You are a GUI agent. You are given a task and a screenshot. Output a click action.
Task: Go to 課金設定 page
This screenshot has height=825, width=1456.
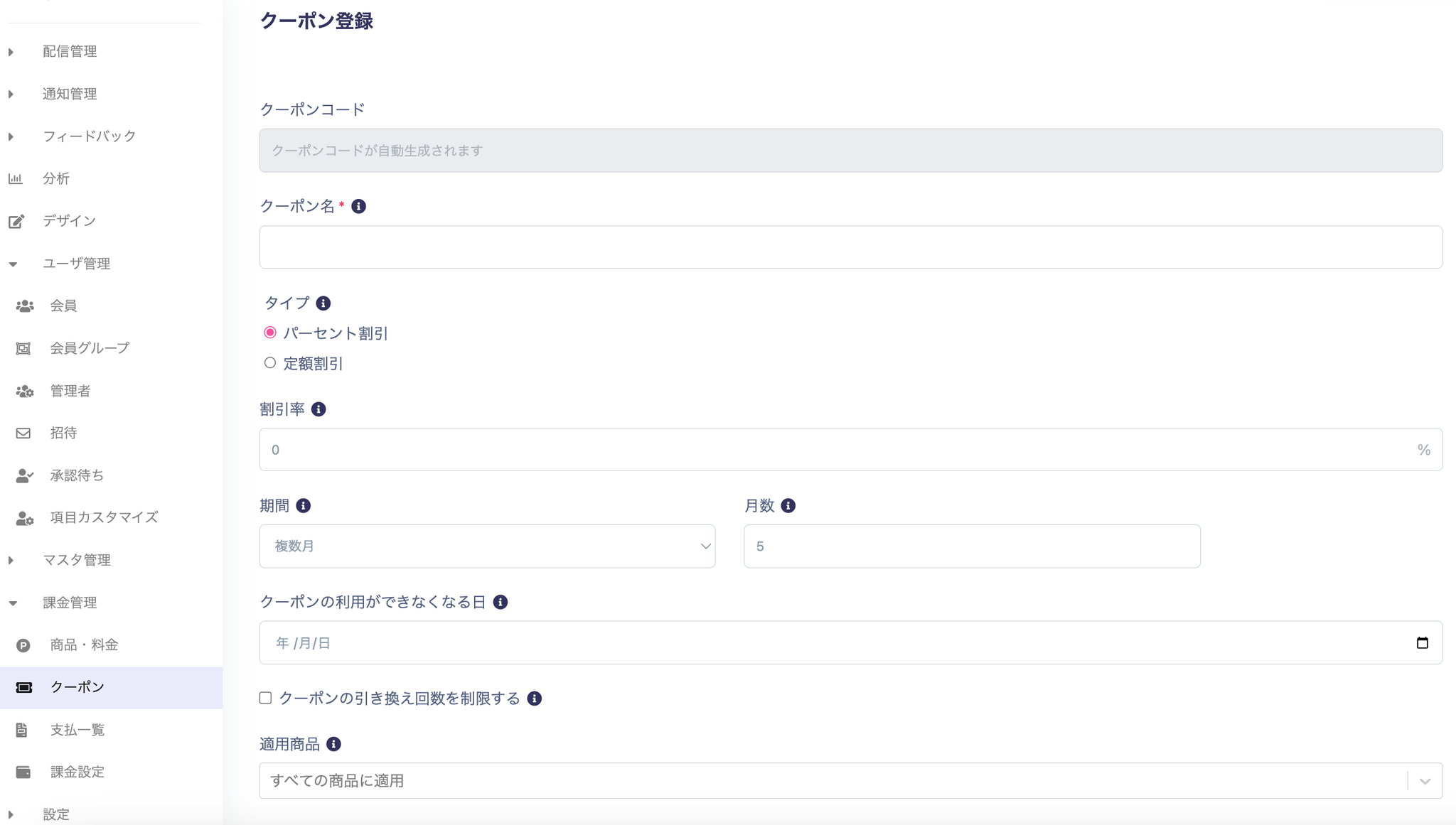tap(77, 772)
